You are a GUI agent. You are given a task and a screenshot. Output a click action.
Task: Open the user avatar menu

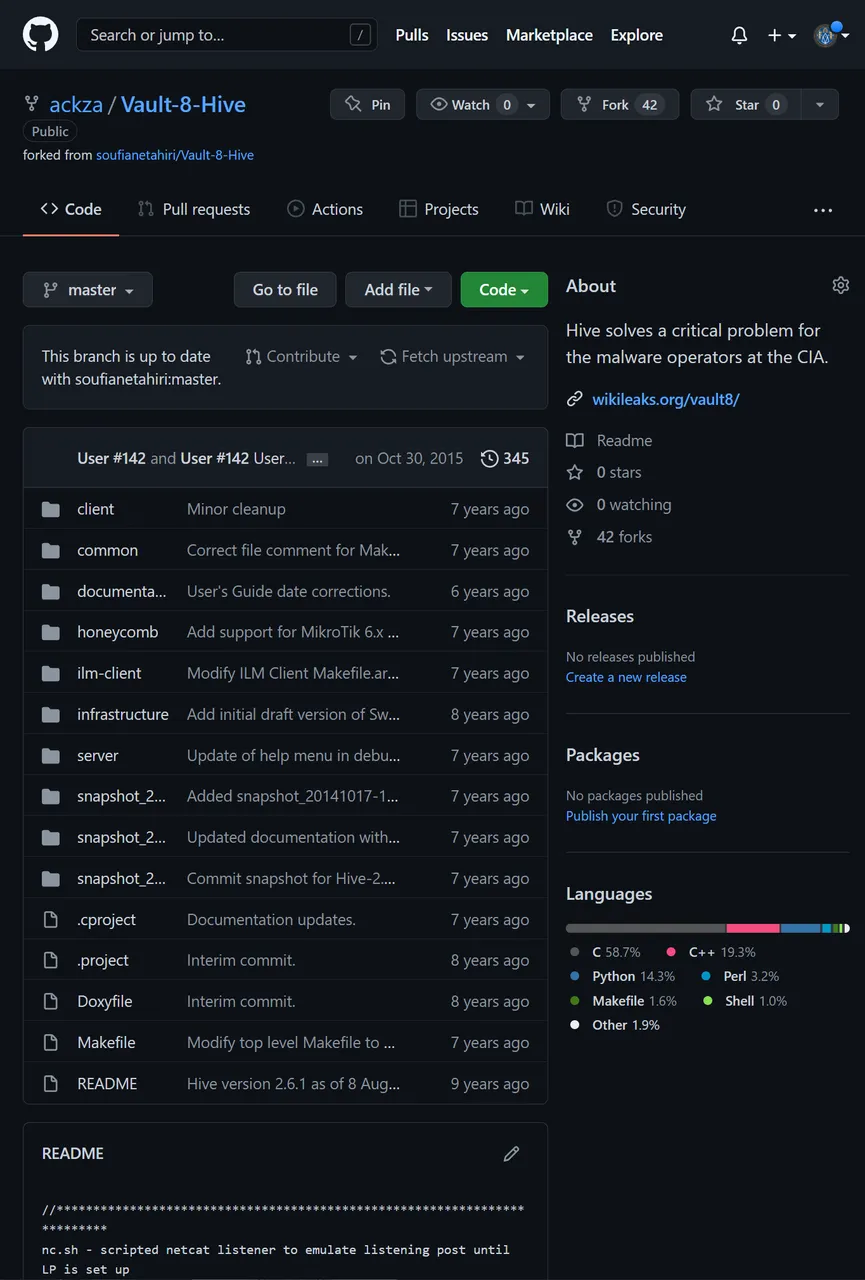pyautogui.click(x=831, y=35)
